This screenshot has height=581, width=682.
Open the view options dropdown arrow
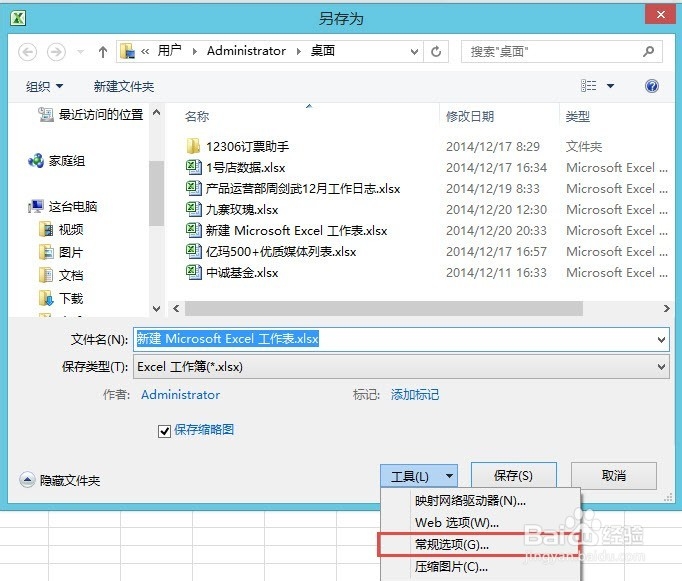[x=610, y=86]
